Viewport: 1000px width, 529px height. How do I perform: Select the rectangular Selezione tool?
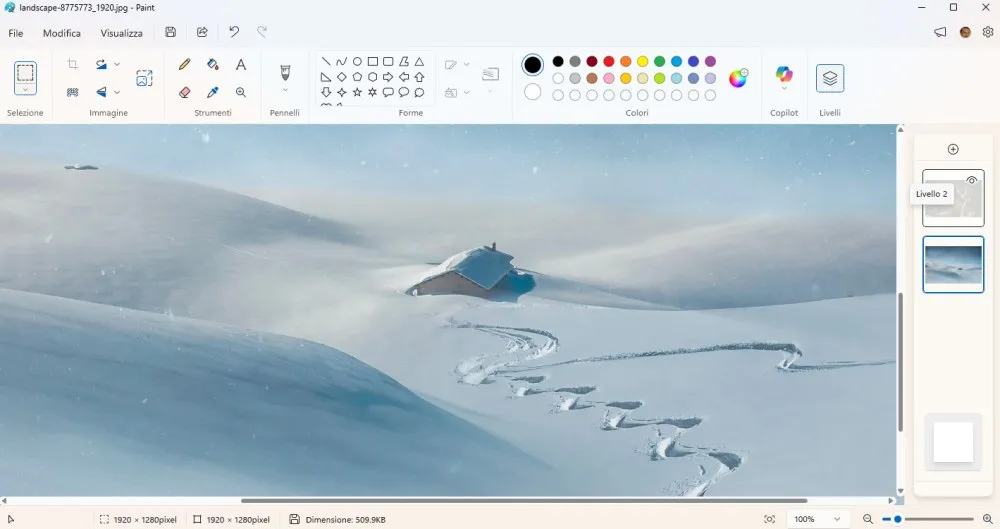(x=26, y=73)
